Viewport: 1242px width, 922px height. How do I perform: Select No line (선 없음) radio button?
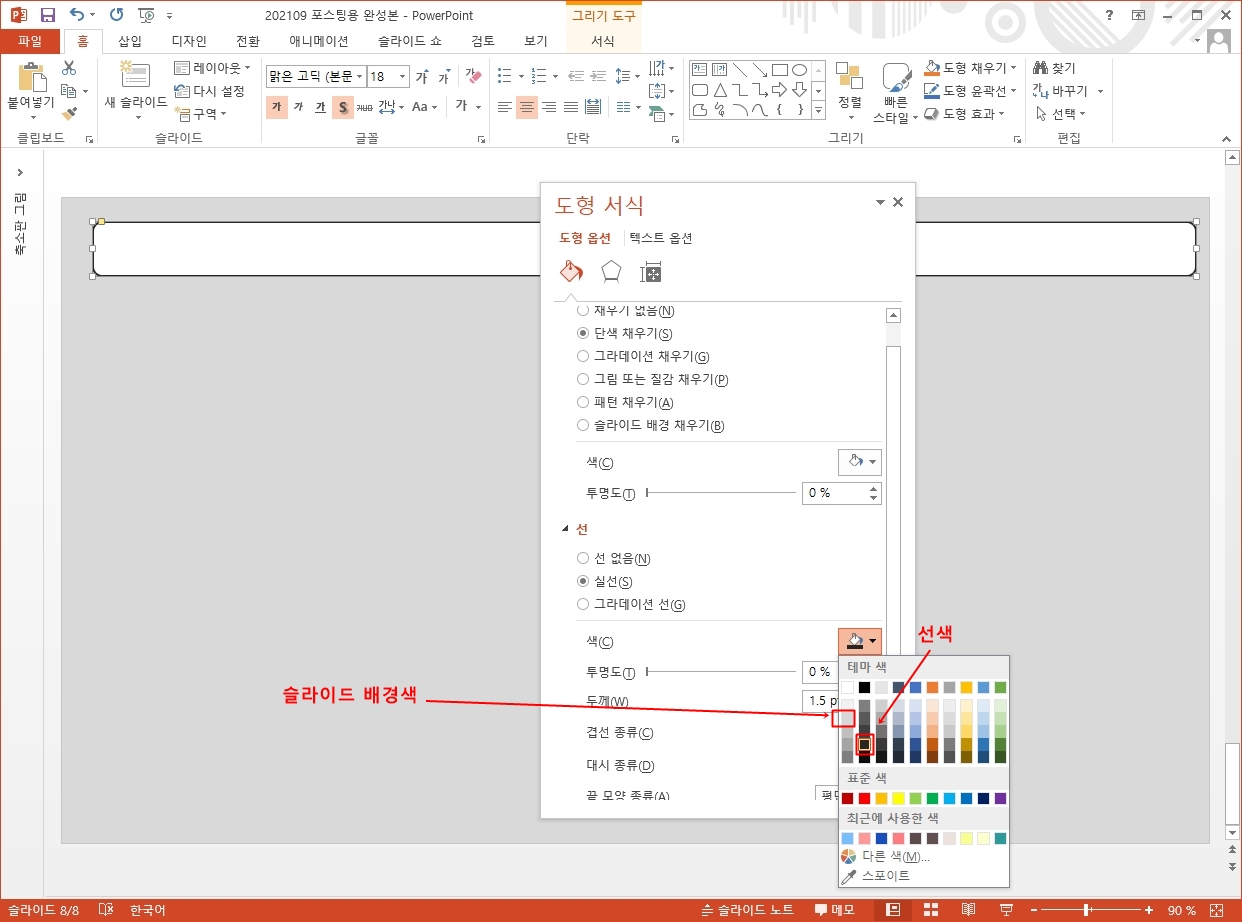[x=583, y=559]
